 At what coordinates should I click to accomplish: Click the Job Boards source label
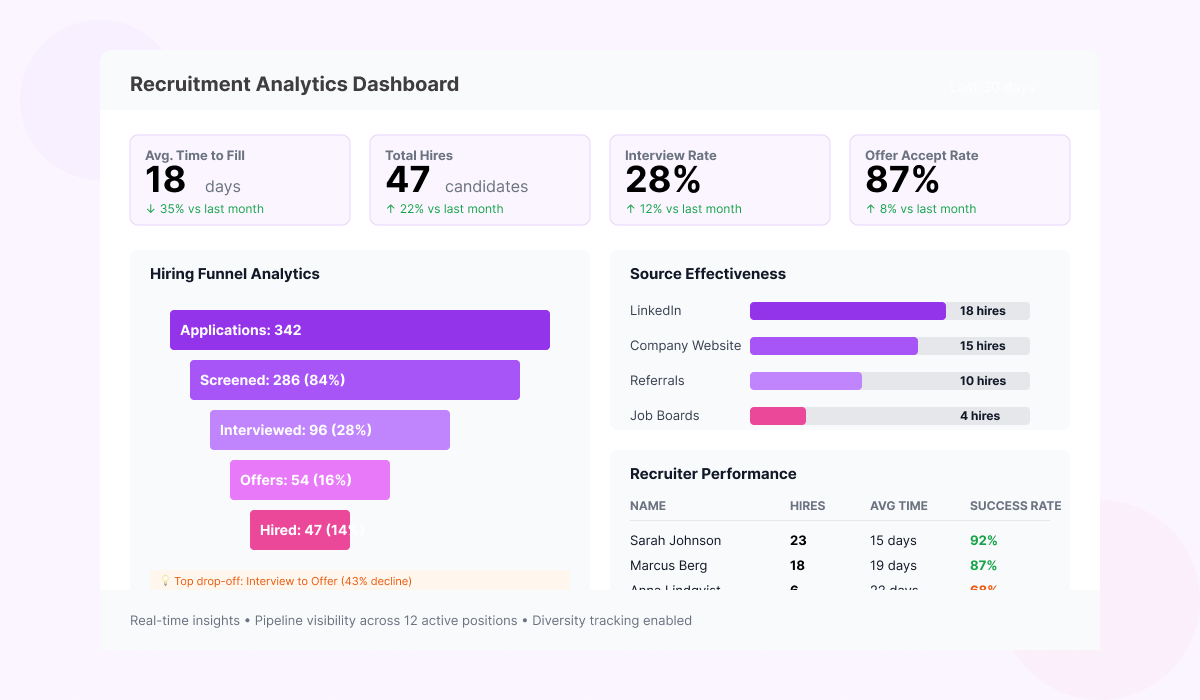click(x=665, y=416)
